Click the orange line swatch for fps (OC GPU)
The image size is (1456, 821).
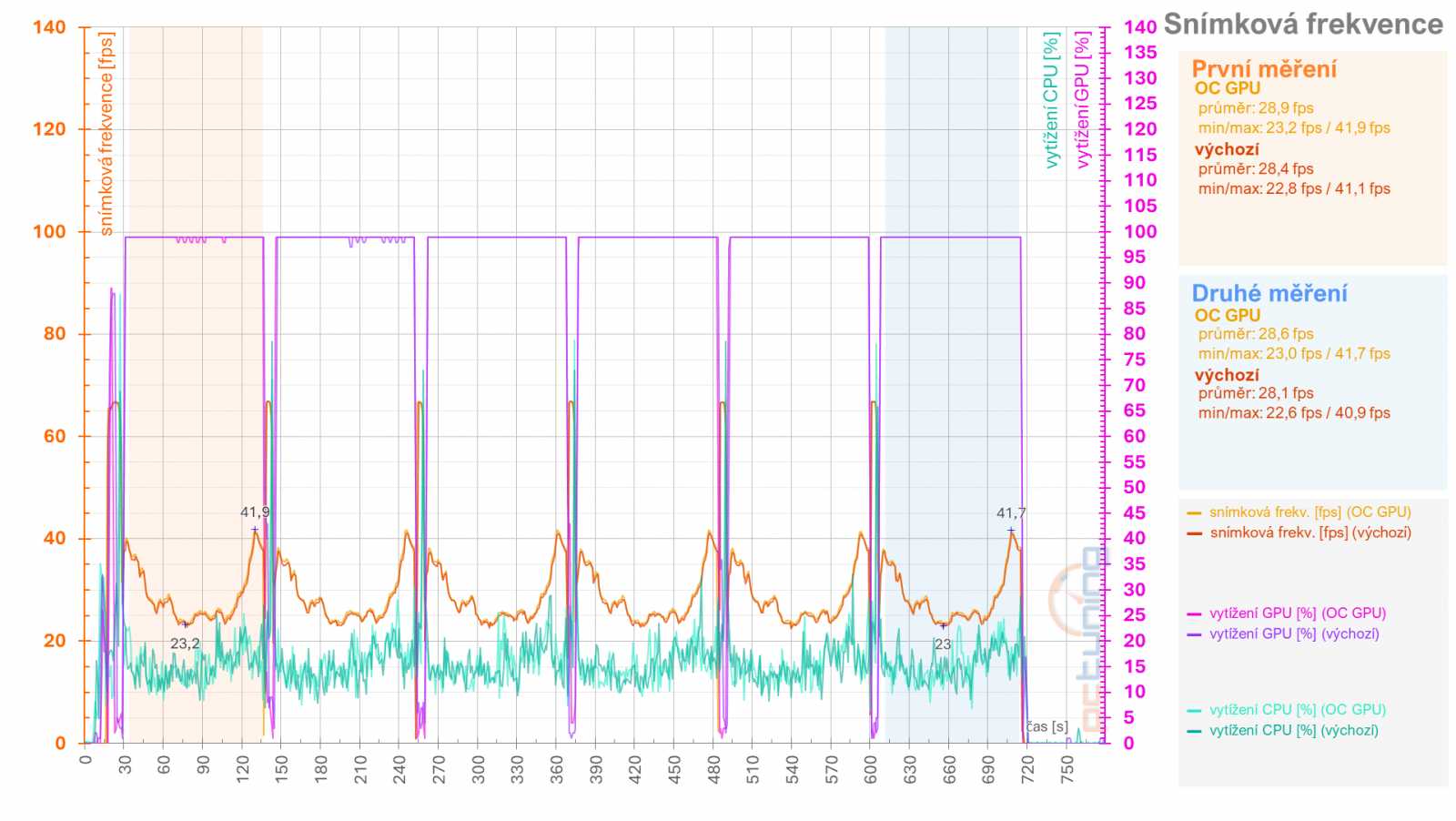(1195, 513)
